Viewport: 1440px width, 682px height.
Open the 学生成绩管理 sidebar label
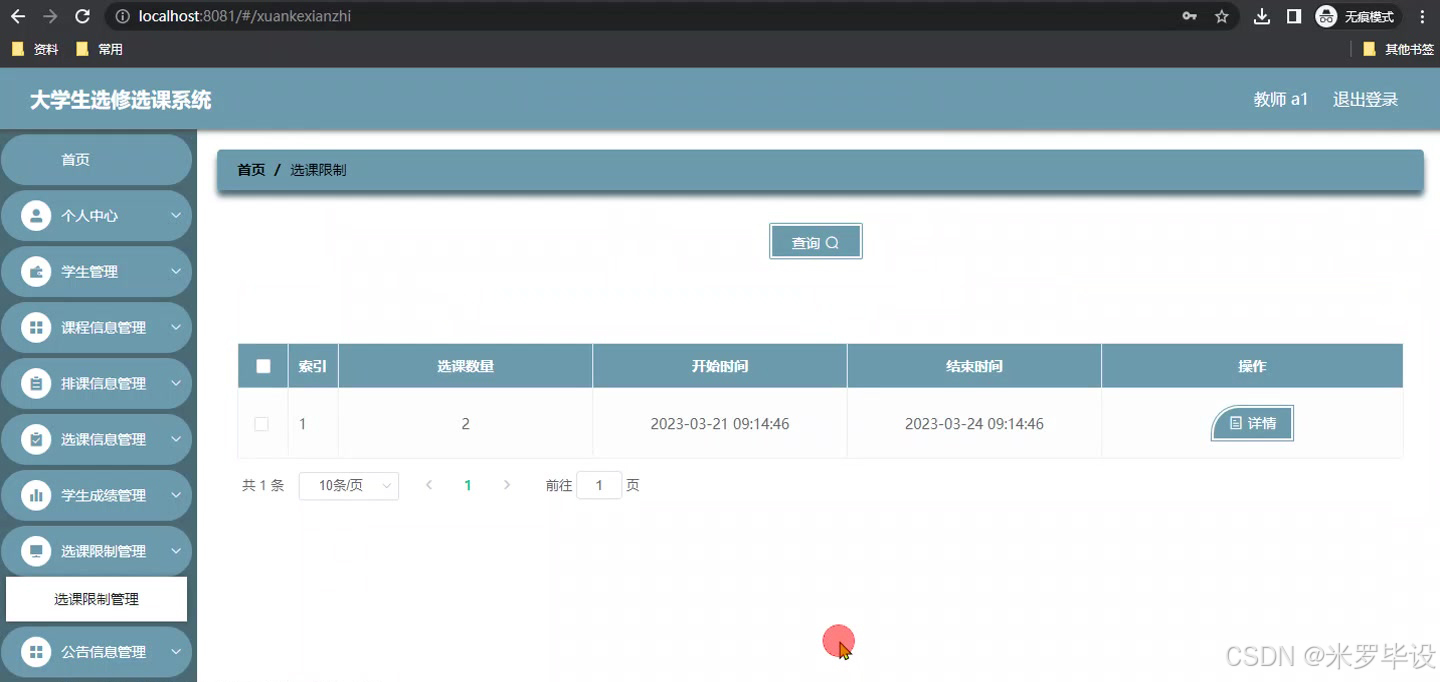[103, 495]
